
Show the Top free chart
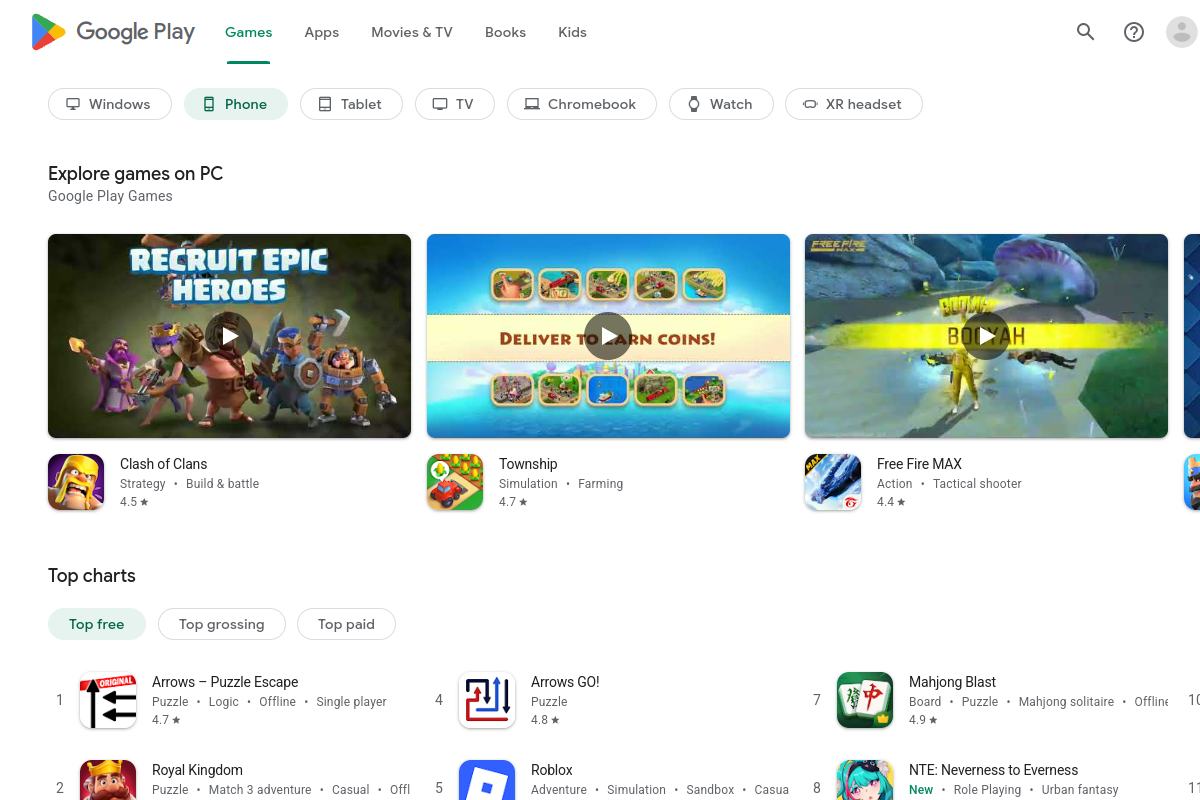[97, 624]
